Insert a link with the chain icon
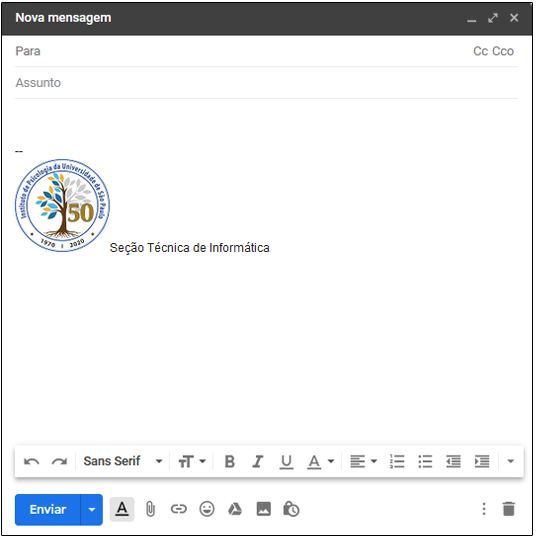This screenshot has height=539, width=536. (179, 509)
